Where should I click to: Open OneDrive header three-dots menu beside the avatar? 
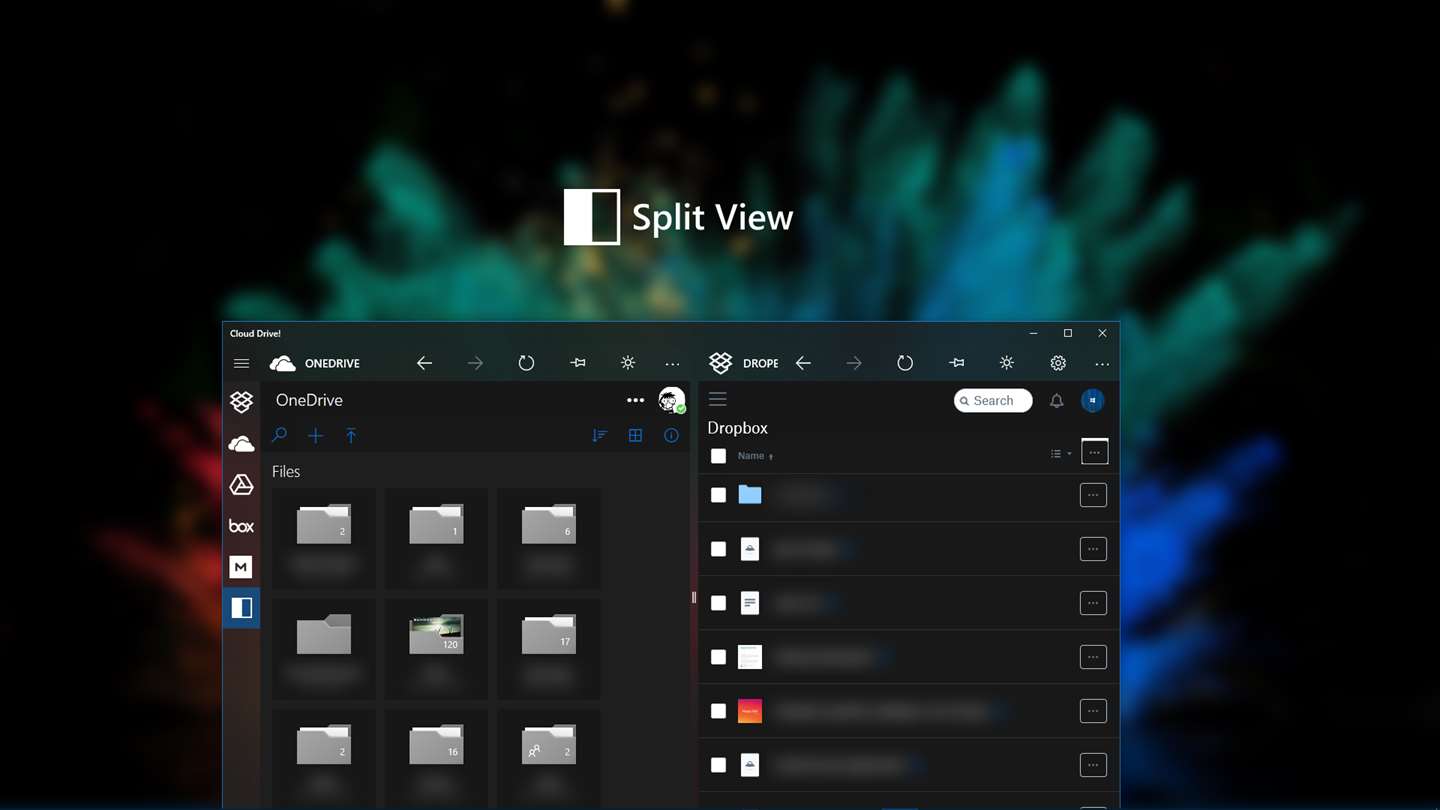point(635,400)
